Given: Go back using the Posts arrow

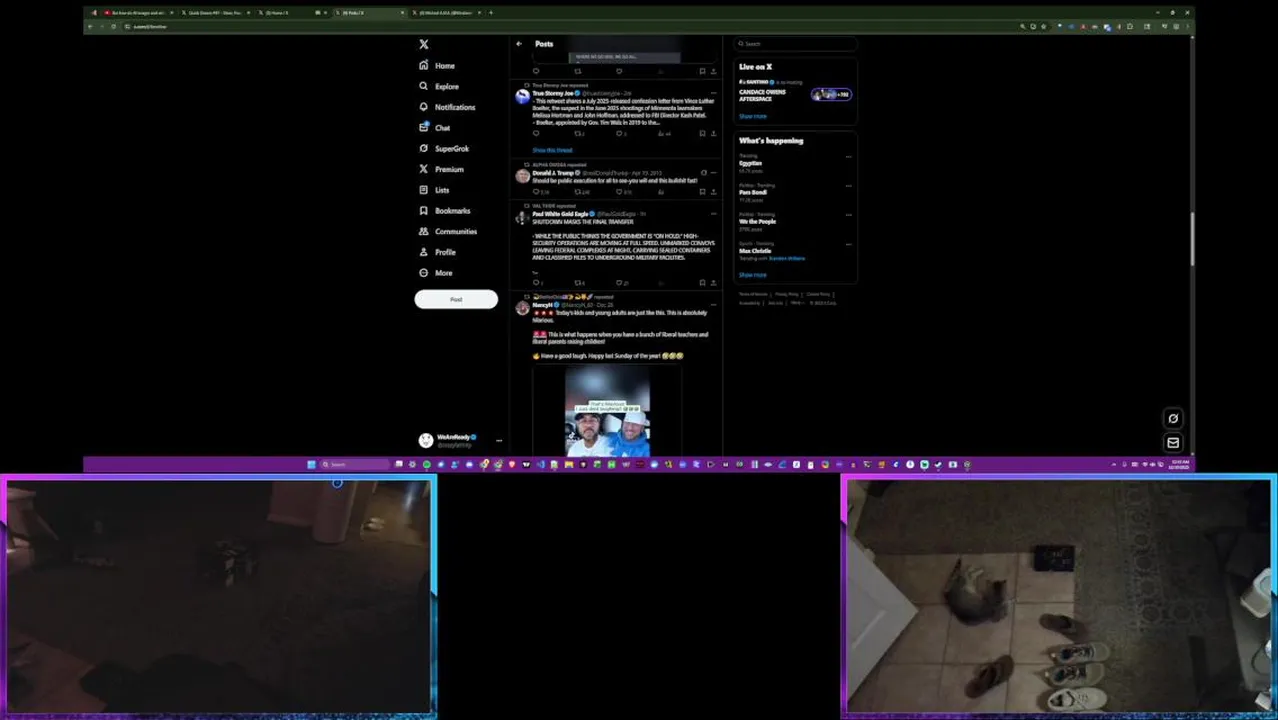Looking at the screenshot, I should [x=518, y=44].
